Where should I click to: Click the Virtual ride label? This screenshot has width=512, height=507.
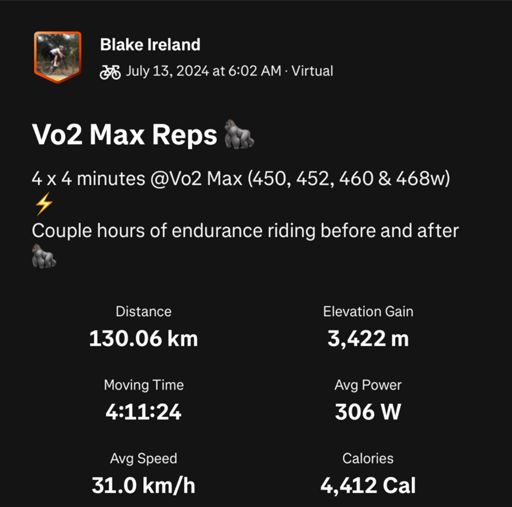312,71
